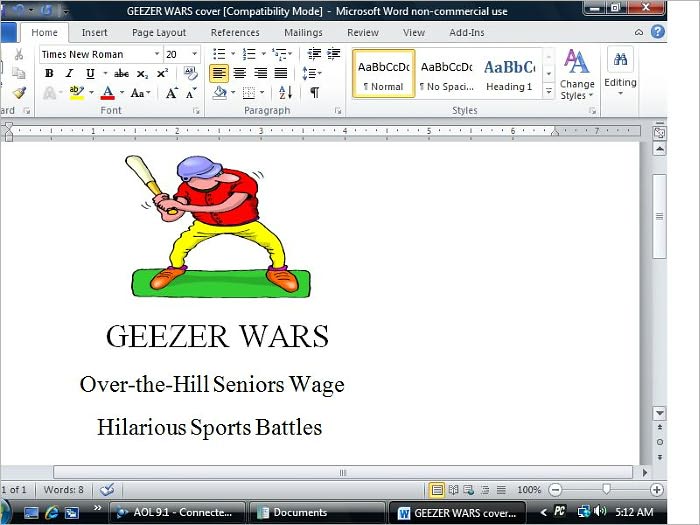The height and width of the screenshot is (525, 700).
Task: Click the Zoom In plus button
Action: [656, 490]
